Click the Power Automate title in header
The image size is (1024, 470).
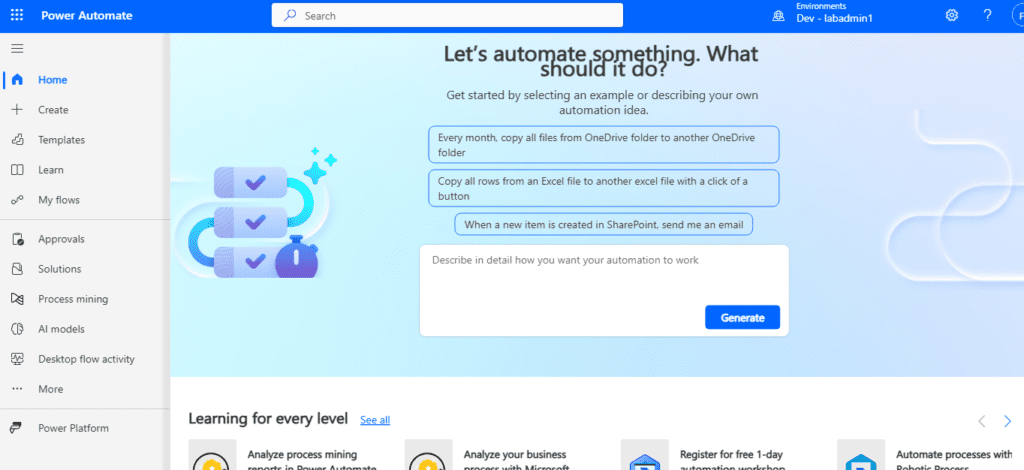[x=87, y=16]
